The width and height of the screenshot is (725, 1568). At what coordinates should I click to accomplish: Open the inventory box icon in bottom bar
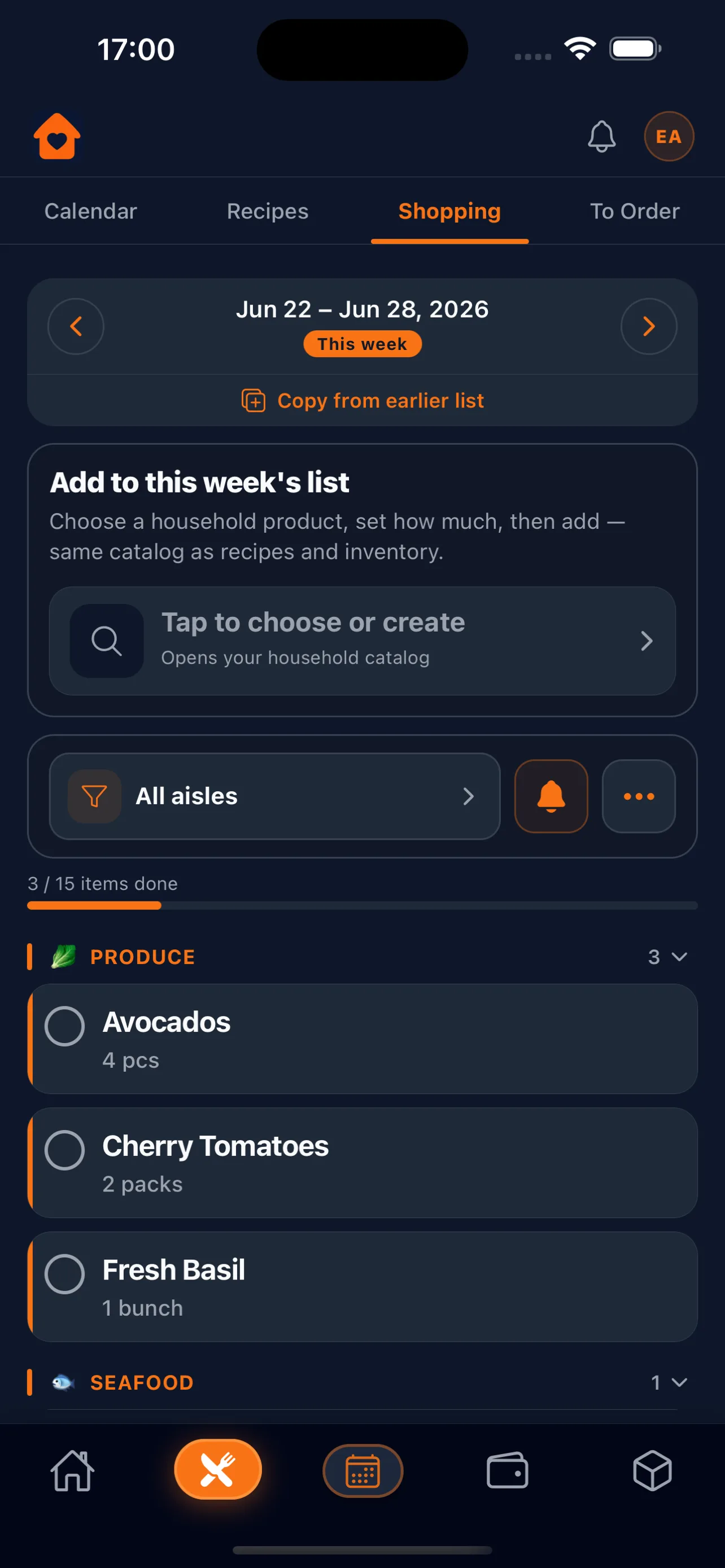652,1470
